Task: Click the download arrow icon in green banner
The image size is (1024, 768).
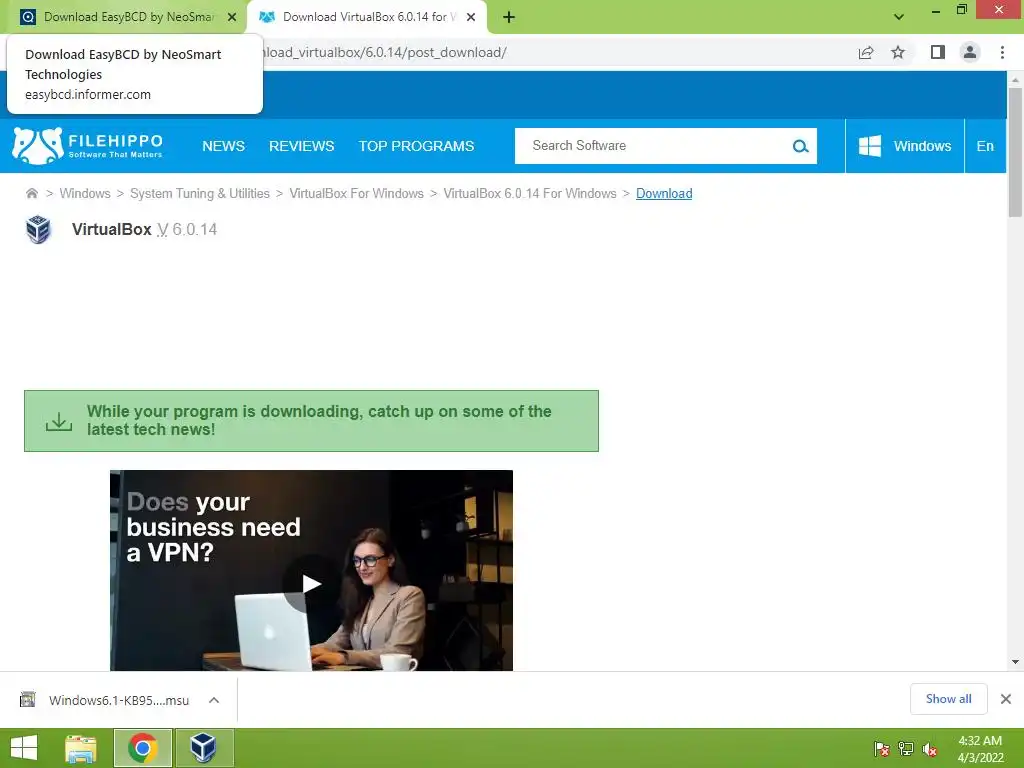Action: tap(59, 421)
